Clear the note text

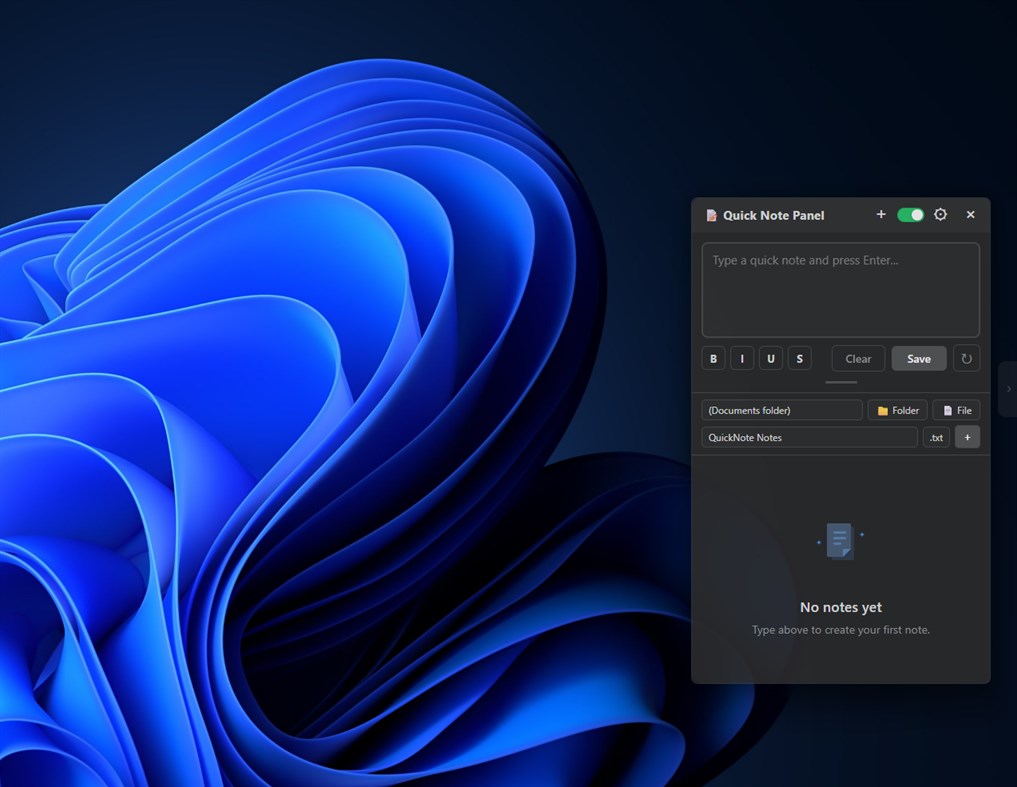coord(858,359)
